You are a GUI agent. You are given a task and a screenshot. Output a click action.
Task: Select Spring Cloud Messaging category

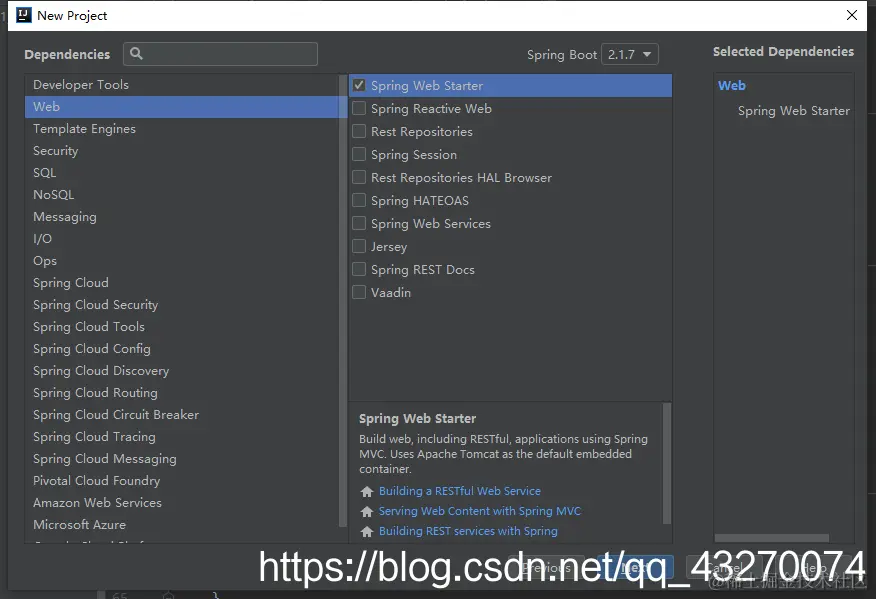[x=182, y=458]
